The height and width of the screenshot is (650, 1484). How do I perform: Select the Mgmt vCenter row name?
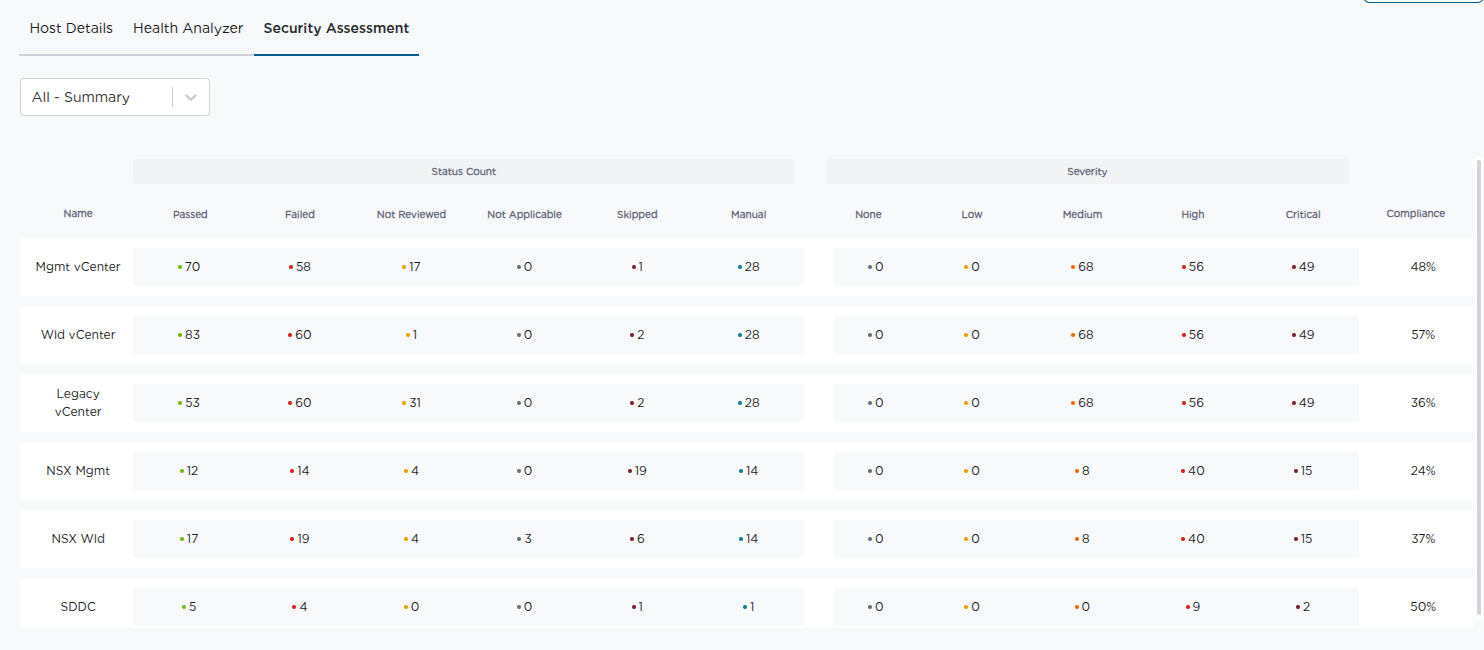coord(78,267)
